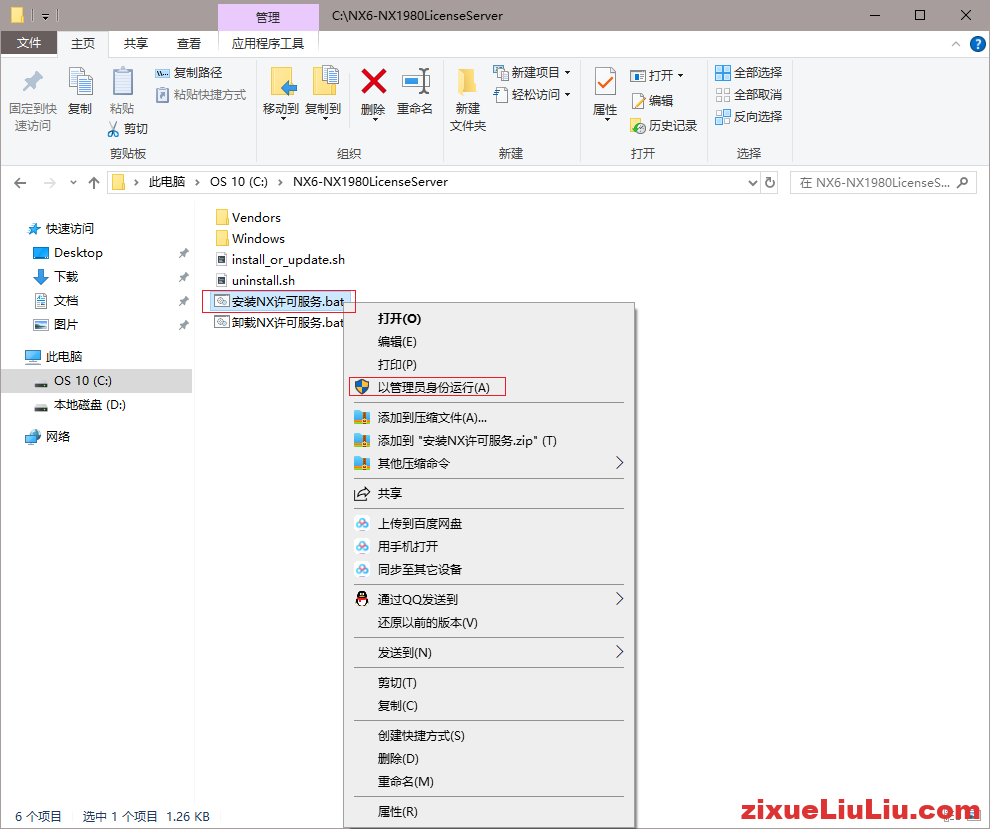Click the Pin to Quick Access icon

click(x=33, y=84)
